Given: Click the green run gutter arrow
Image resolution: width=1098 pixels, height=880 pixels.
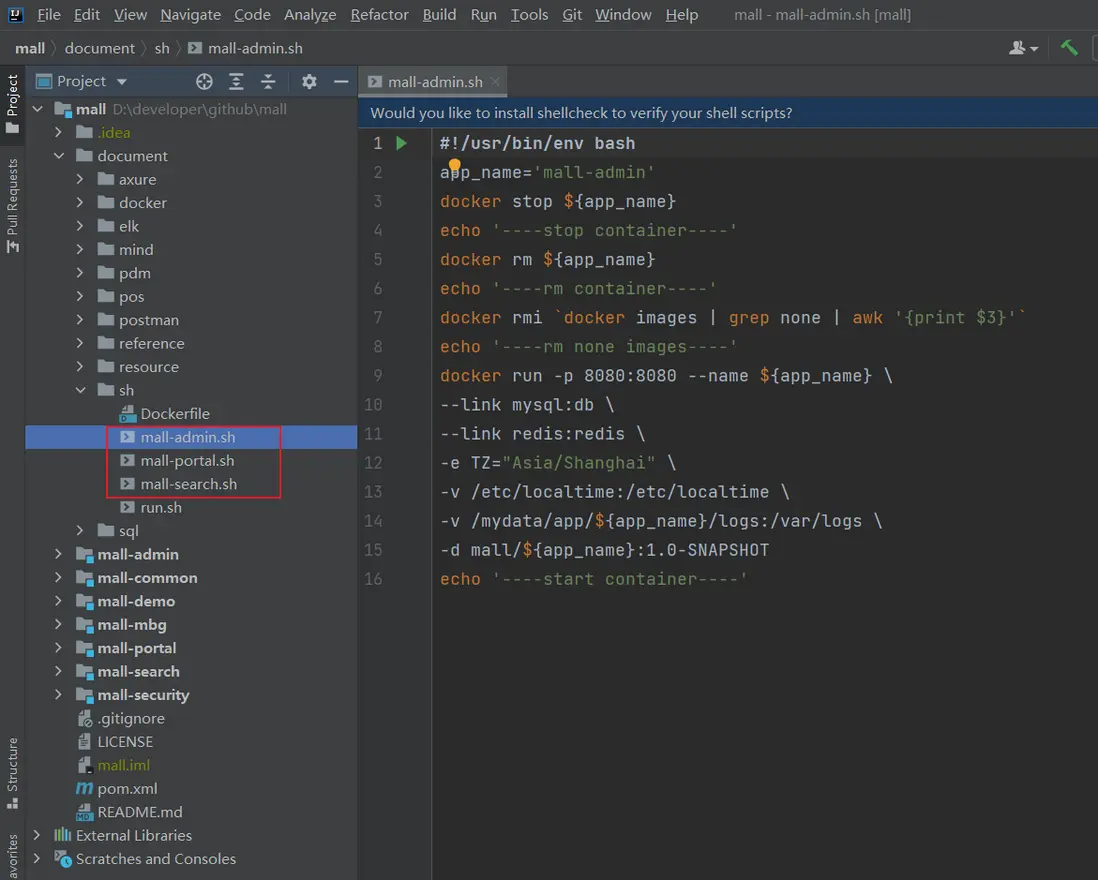Looking at the screenshot, I should pyautogui.click(x=401, y=143).
